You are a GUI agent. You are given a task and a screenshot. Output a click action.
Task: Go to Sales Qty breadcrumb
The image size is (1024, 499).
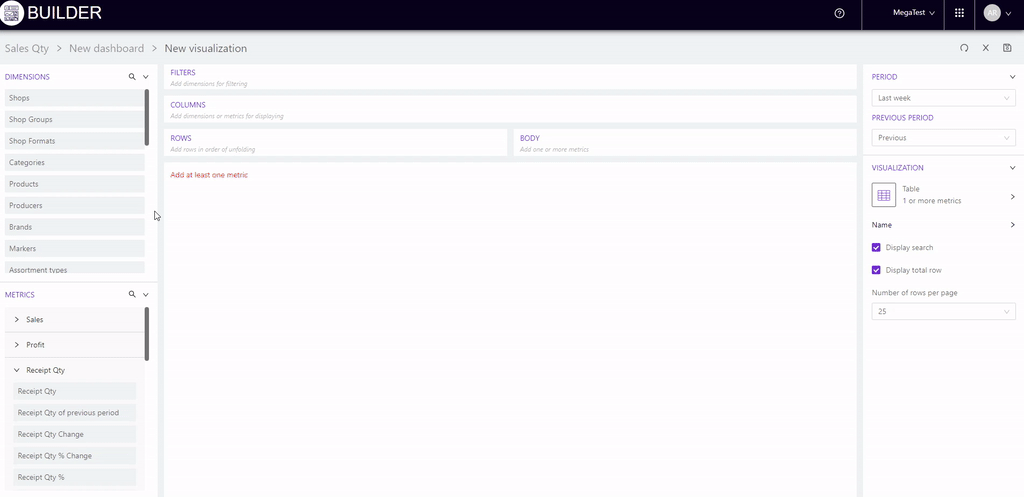click(27, 48)
